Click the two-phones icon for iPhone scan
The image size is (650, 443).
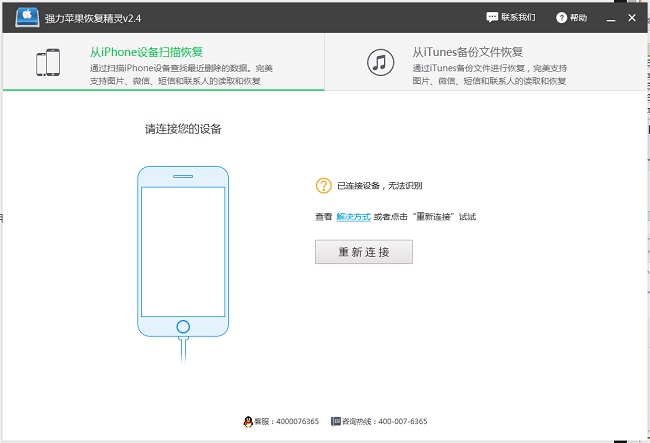tap(48, 62)
